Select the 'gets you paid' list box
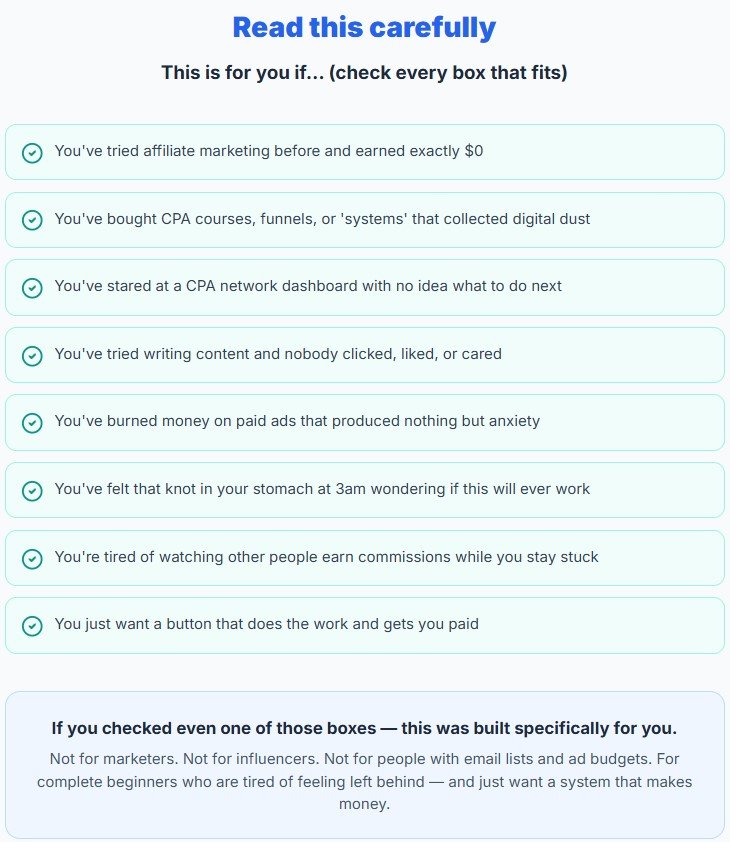 point(365,626)
